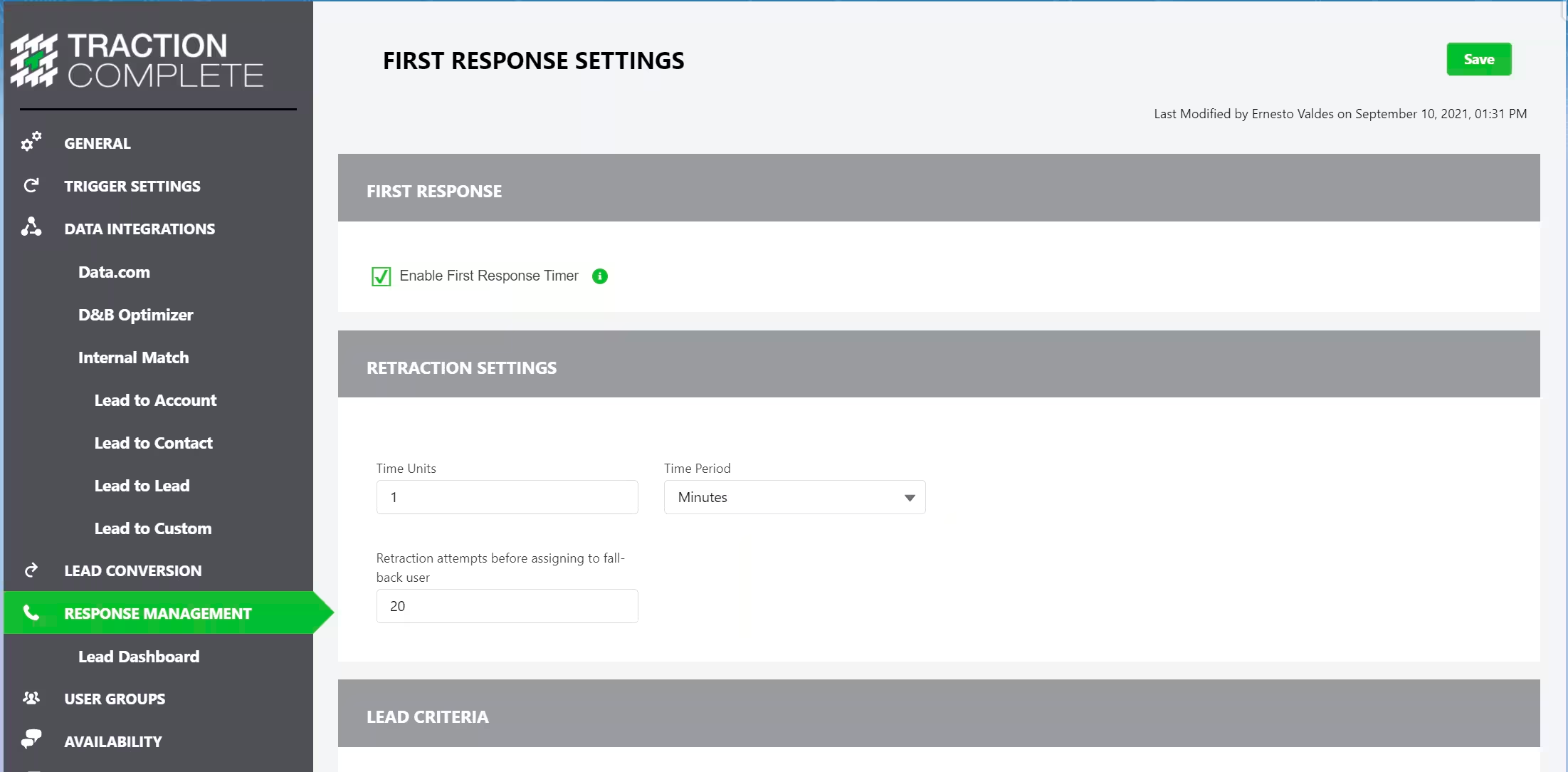Open the General menu item
Screen dimensions: 1568x772
click(x=98, y=143)
